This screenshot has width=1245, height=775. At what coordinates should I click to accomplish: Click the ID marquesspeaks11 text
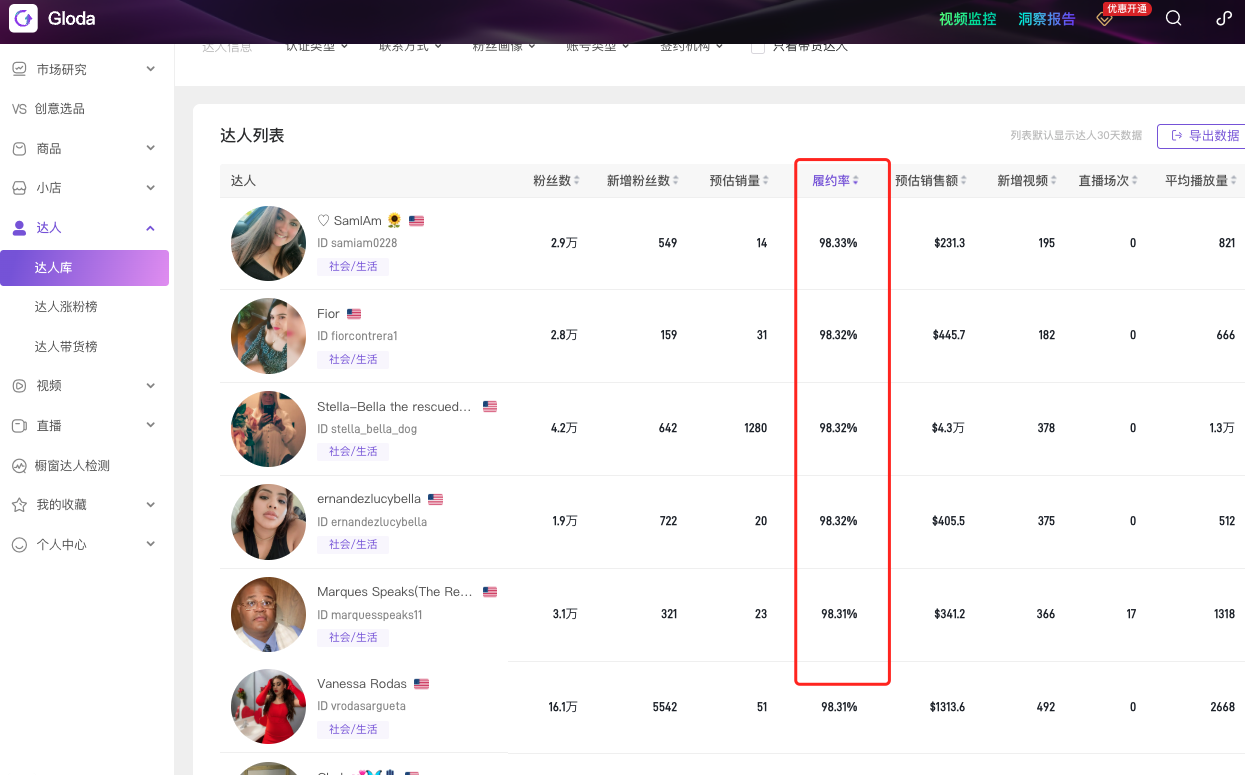[370, 615]
